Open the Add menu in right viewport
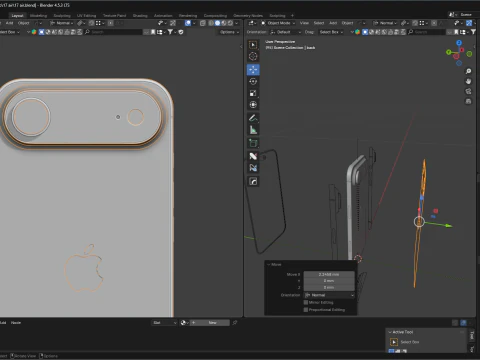Screen dimensions: 480x360 point(333,23)
